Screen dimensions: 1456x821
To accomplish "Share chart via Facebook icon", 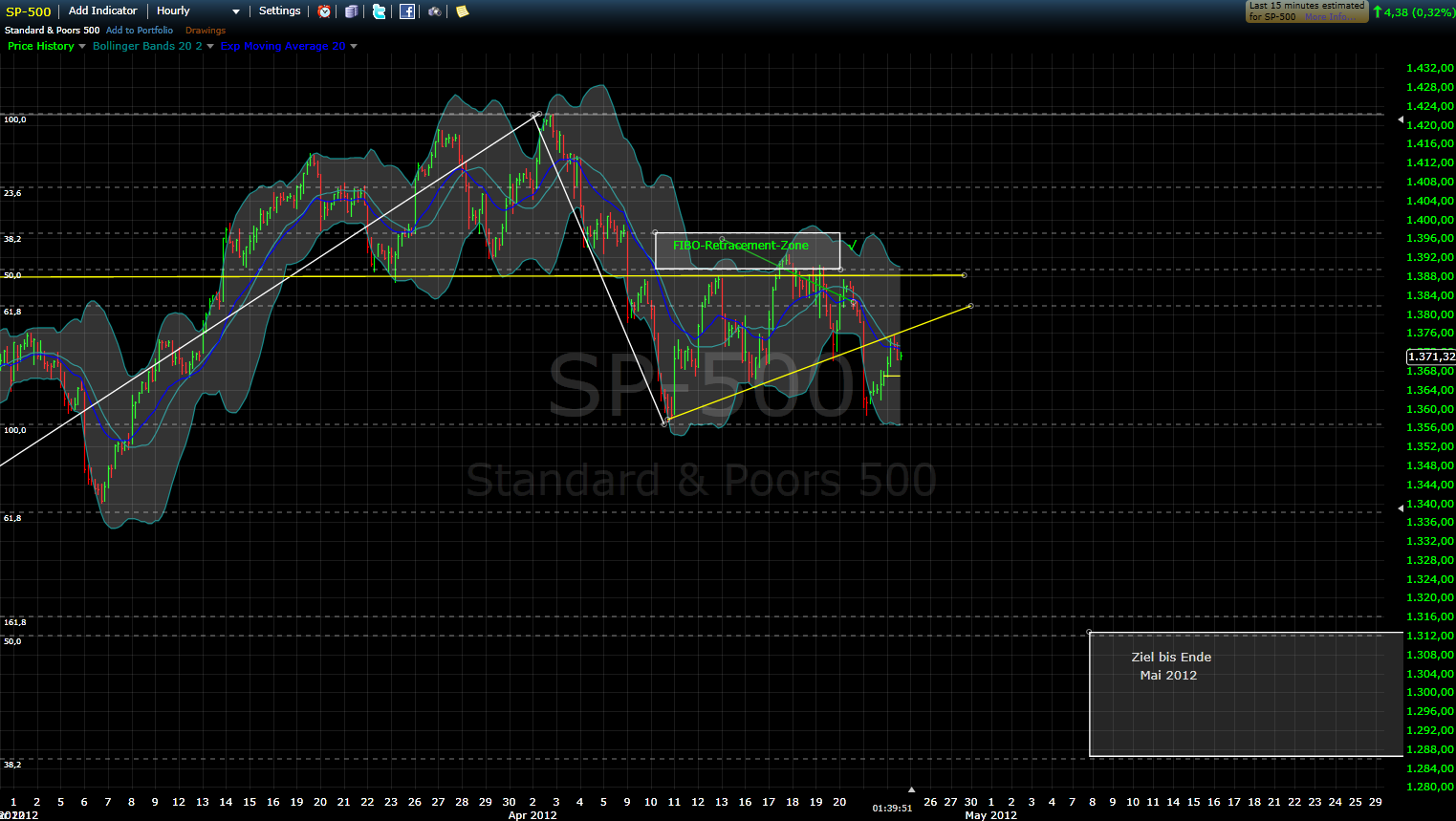I will click(407, 11).
